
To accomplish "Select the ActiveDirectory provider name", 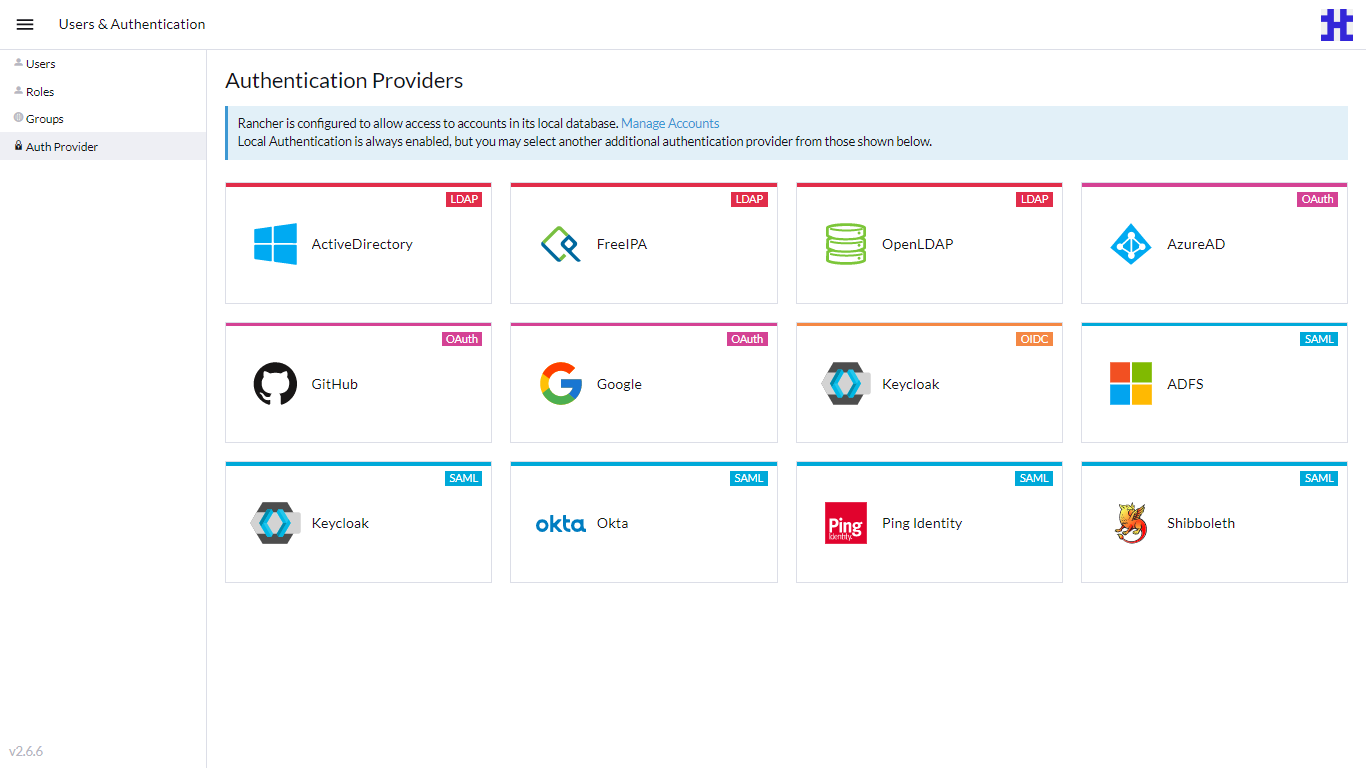I will (x=362, y=244).
